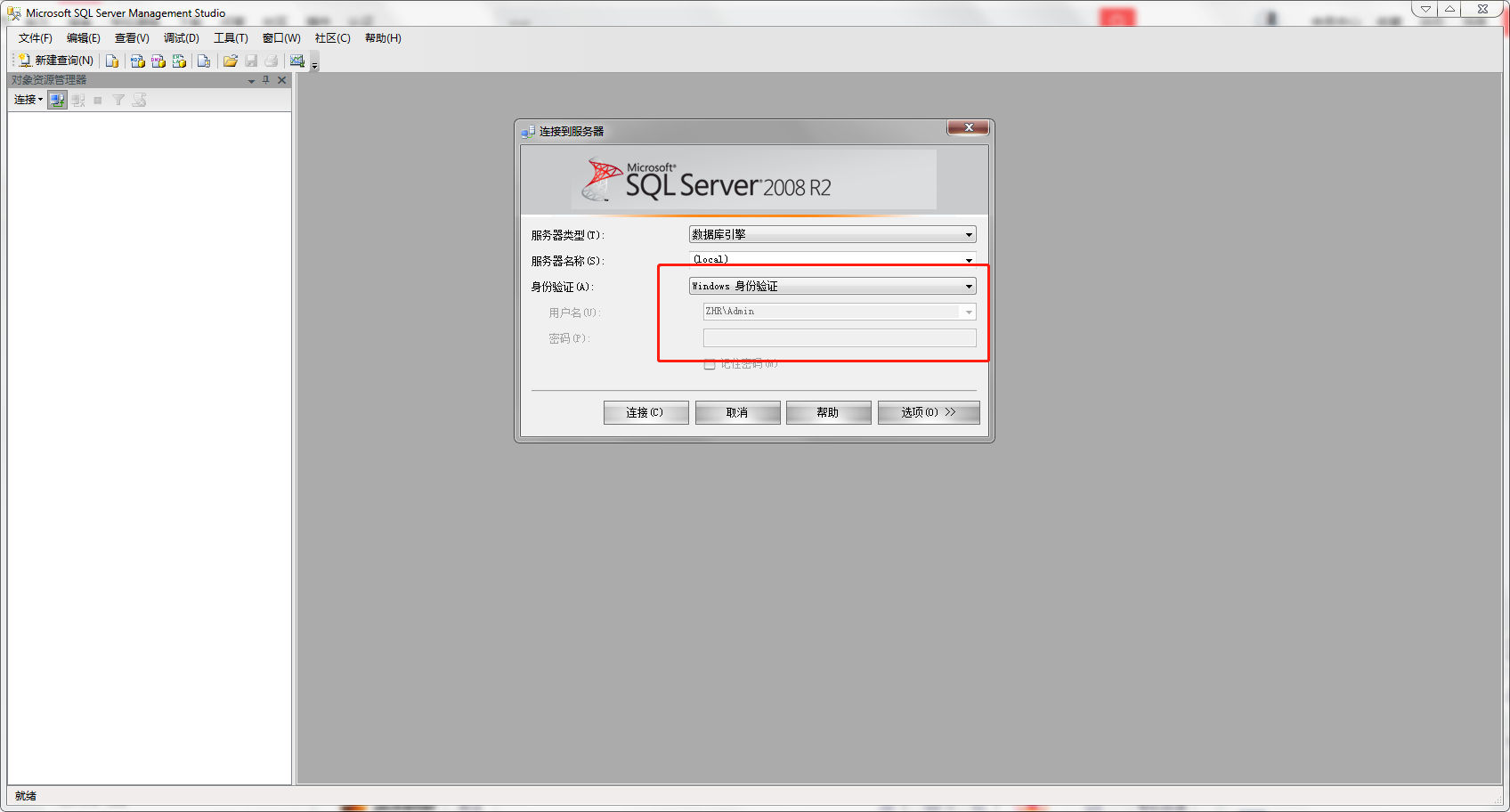Create a new XMLA query
The image size is (1510, 812).
point(179,61)
